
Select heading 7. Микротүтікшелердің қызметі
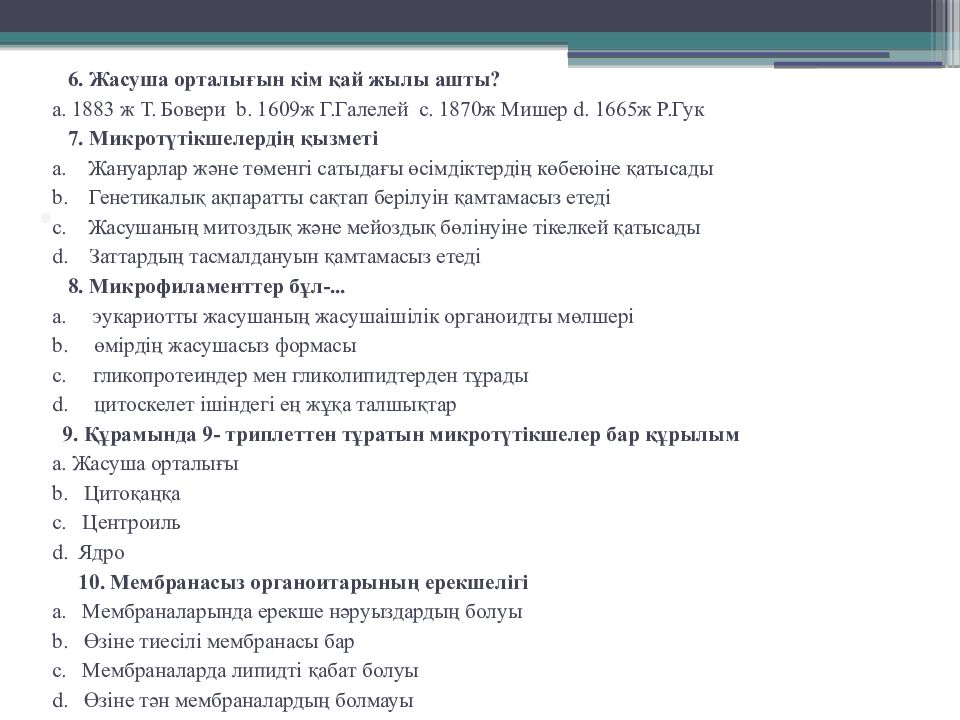click(x=223, y=138)
